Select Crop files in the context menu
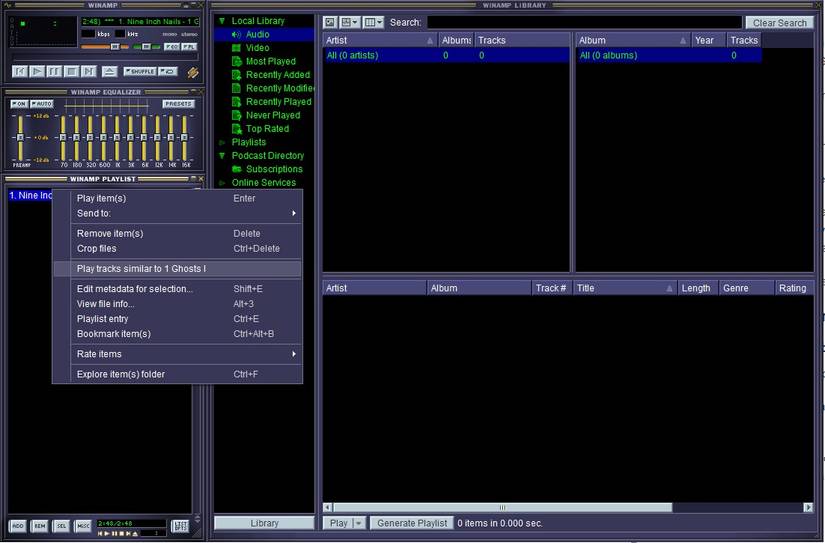The width and height of the screenshot is (825, 543). pyautogui.click(x=178, y=248)
